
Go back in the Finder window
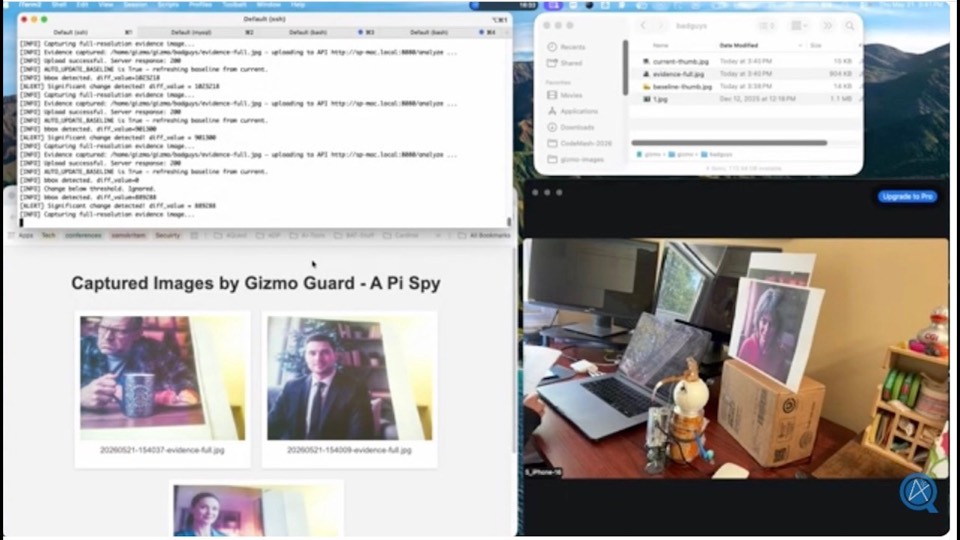pyautogui.click(x=643, y=26)
